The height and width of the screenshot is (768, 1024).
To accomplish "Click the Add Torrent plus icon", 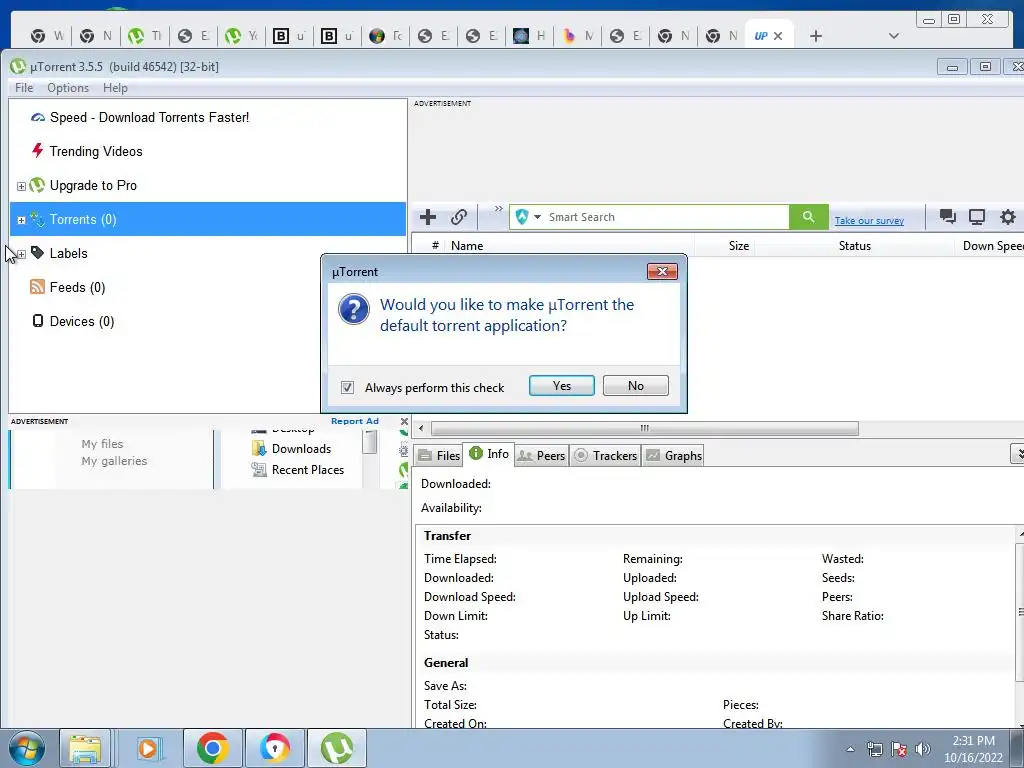I will pyautogui.click(x=428, y=217).
